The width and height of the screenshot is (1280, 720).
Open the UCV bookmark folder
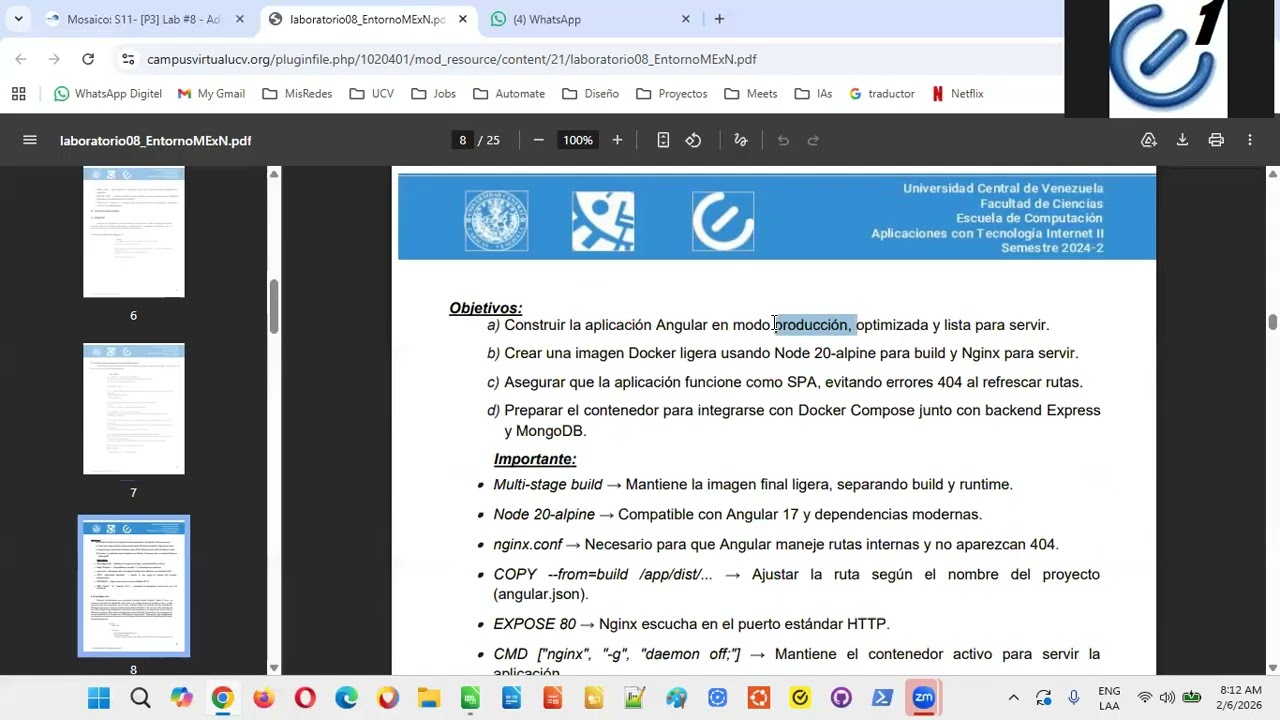372,93
